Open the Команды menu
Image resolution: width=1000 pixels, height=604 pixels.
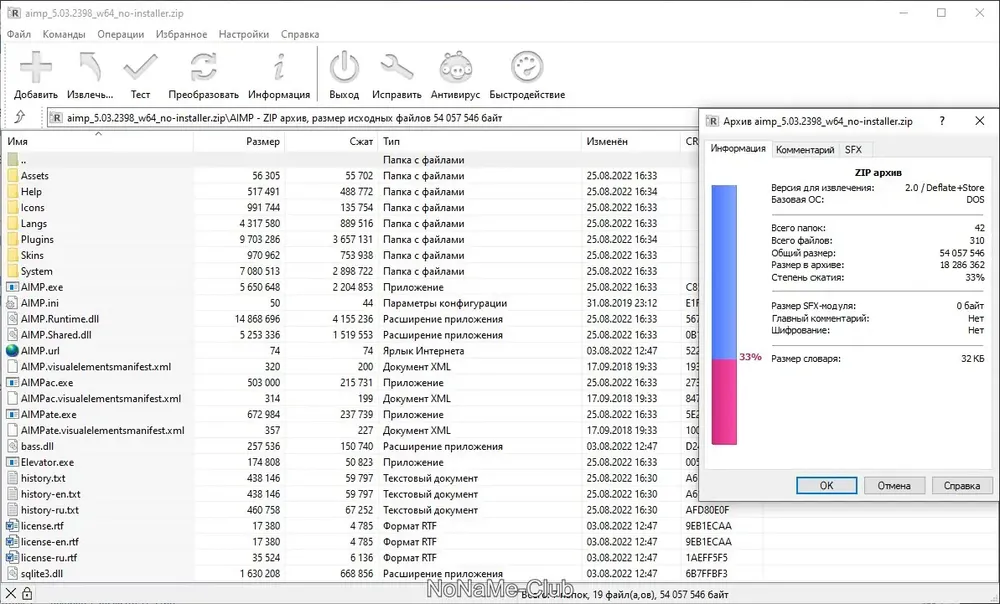pyautogui.click(x=64, y=34)
